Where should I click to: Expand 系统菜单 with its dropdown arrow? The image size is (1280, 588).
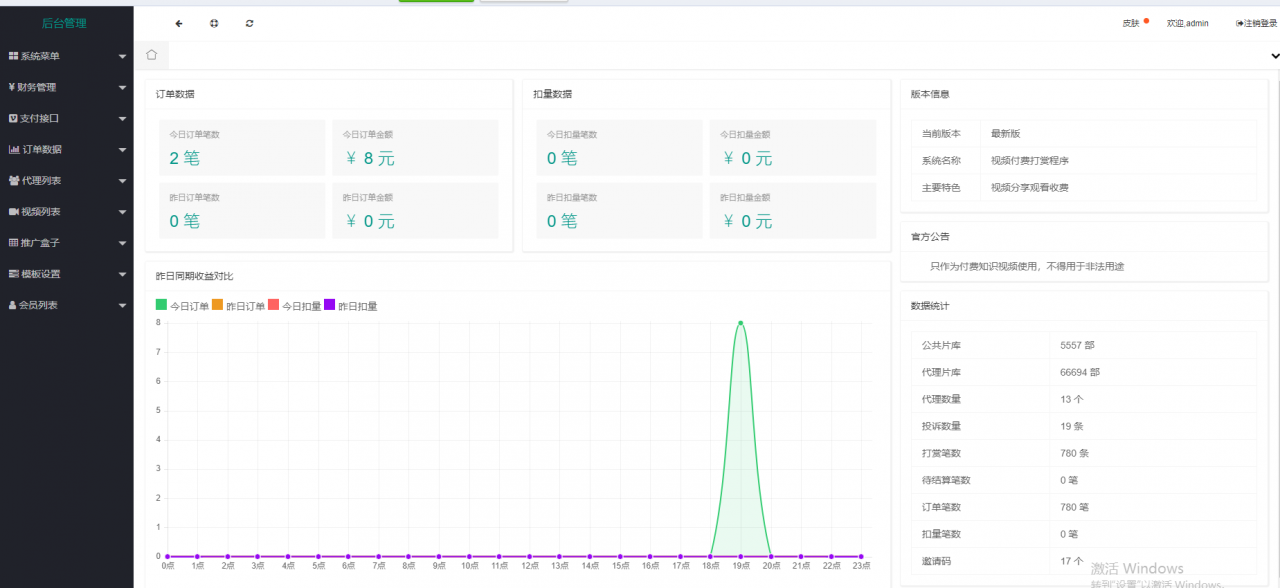pyautogui.click(x=122, y=57)
